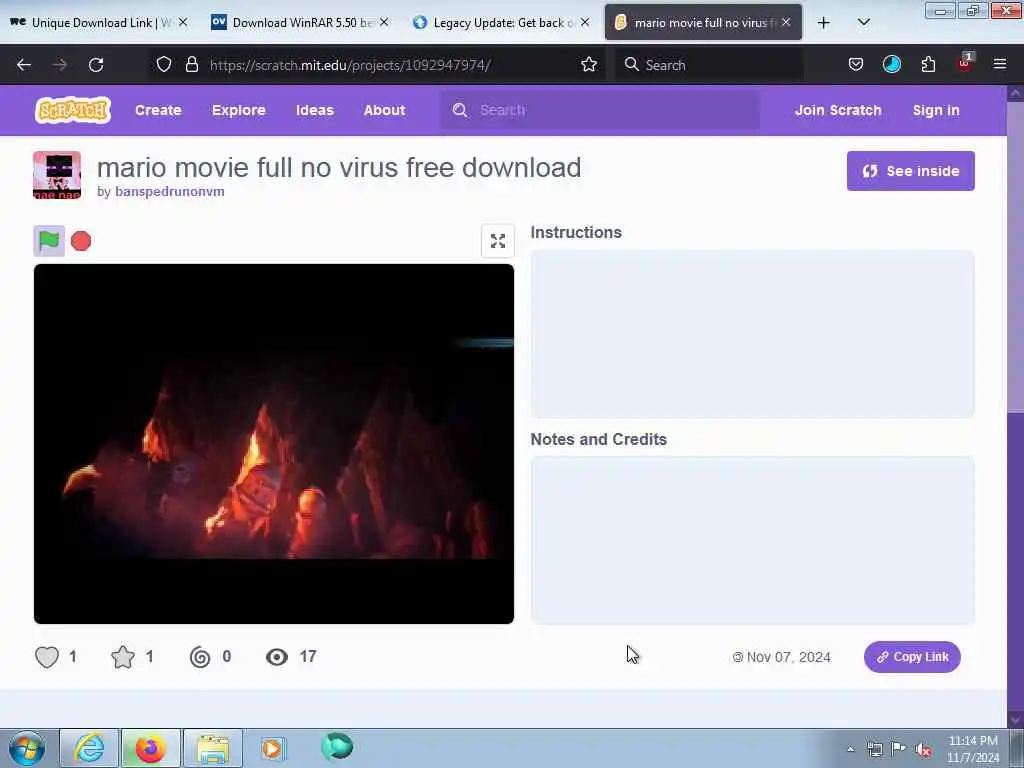
Task: Open Windows Explorer folder from taskbar
Action: point(213,748)
